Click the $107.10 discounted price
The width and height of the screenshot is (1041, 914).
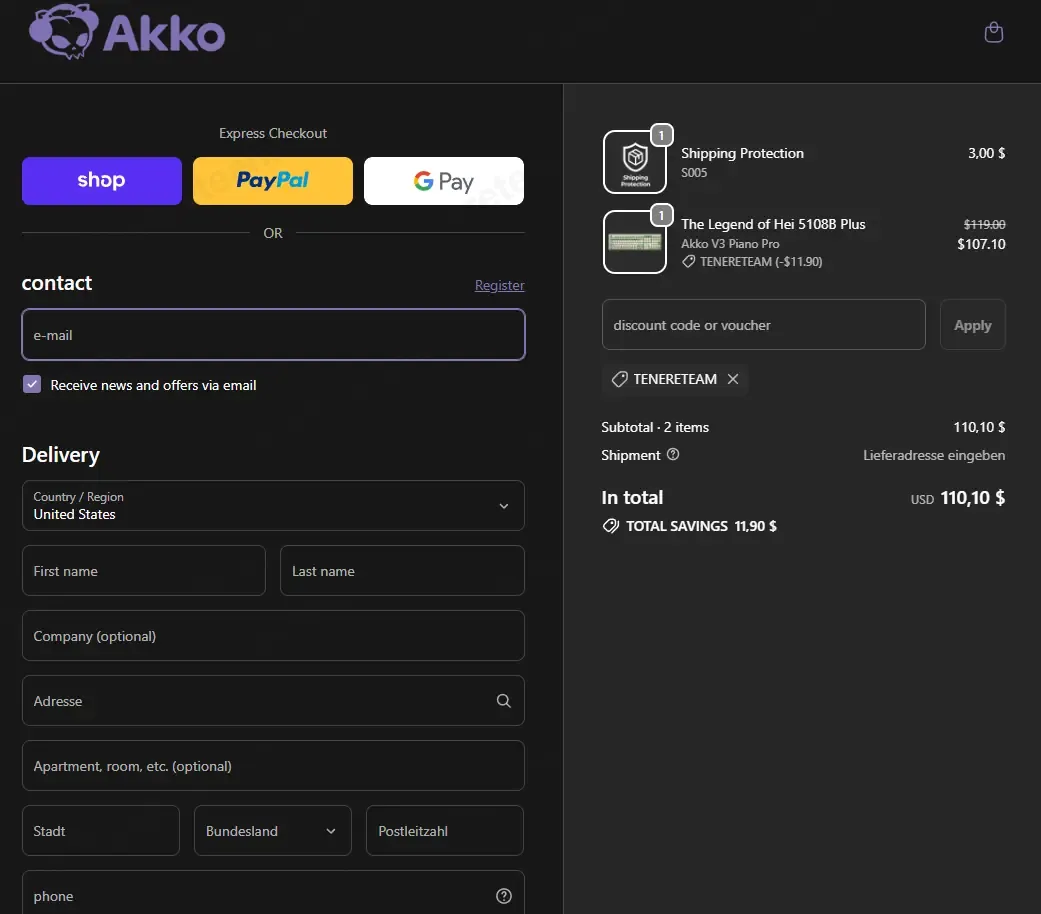(981, 244)
